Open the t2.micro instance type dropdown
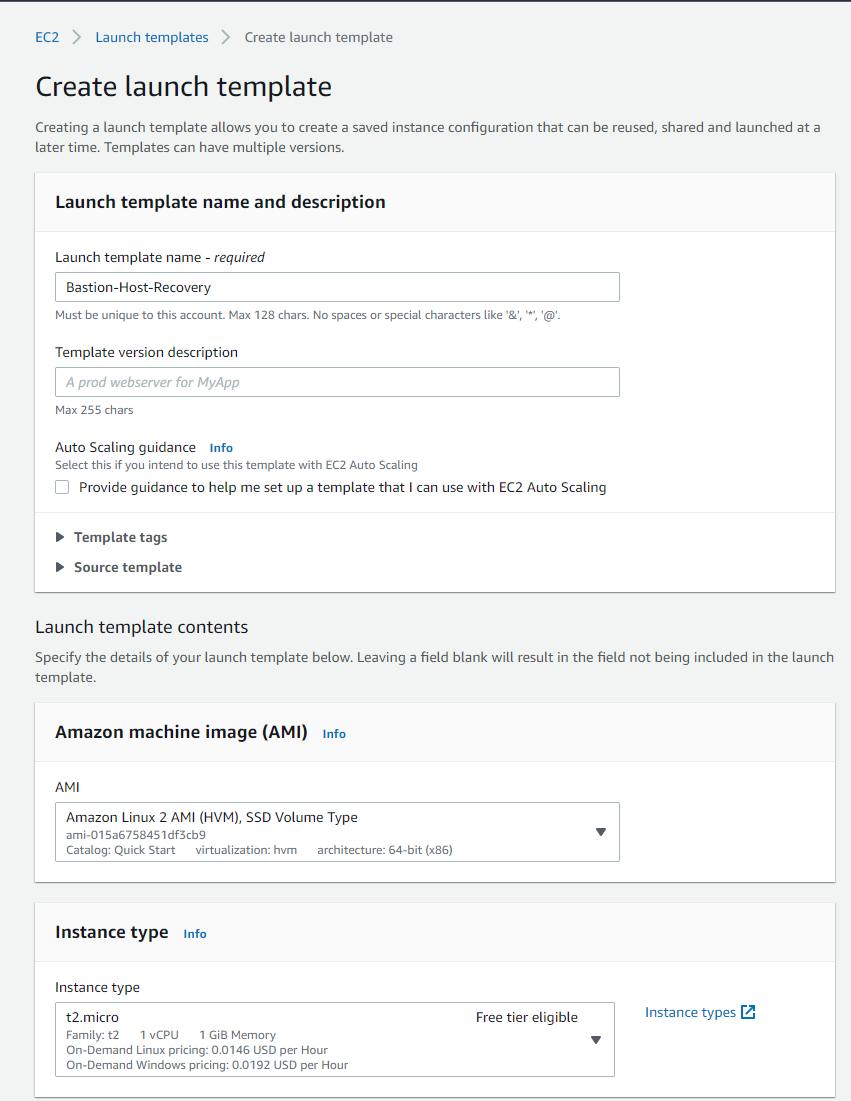 tap(335, 1039)
